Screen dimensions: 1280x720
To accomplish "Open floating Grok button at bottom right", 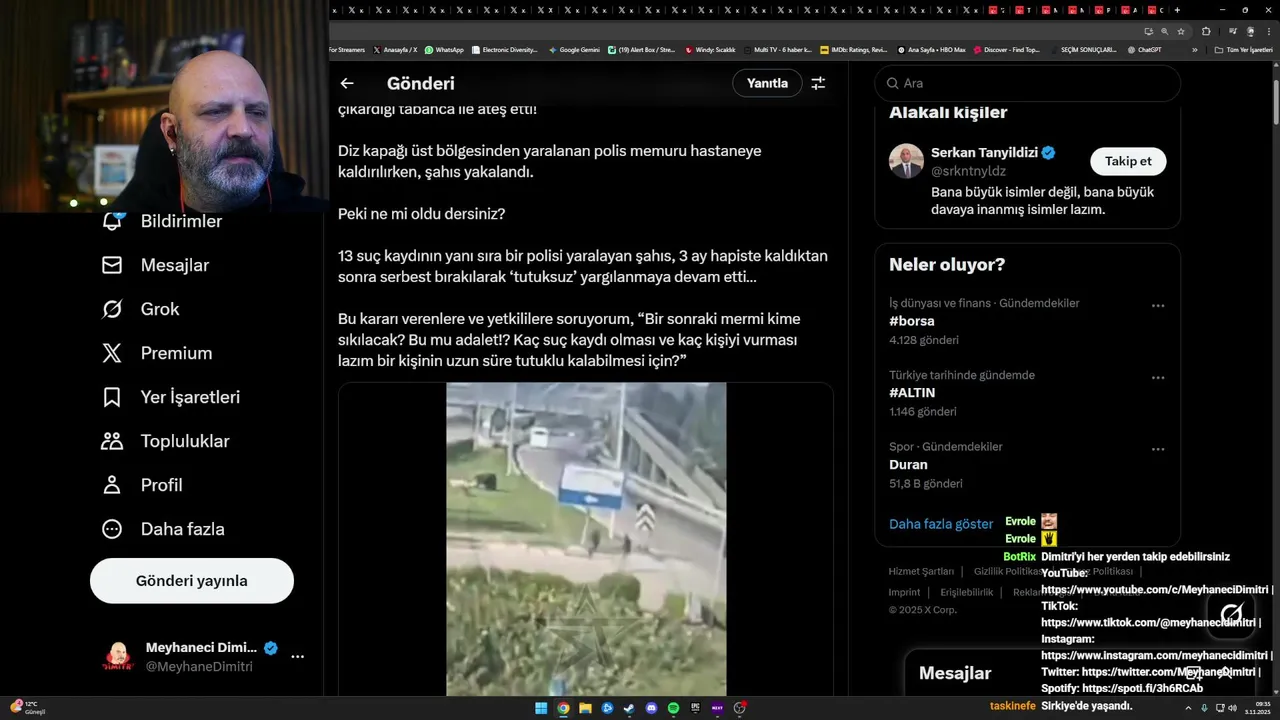I will pyautogui.click(x=1231, y=613).
